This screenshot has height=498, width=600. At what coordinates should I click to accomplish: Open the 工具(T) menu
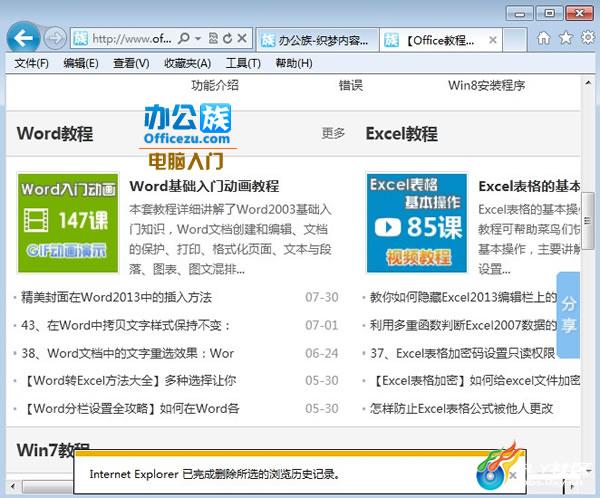243,63
